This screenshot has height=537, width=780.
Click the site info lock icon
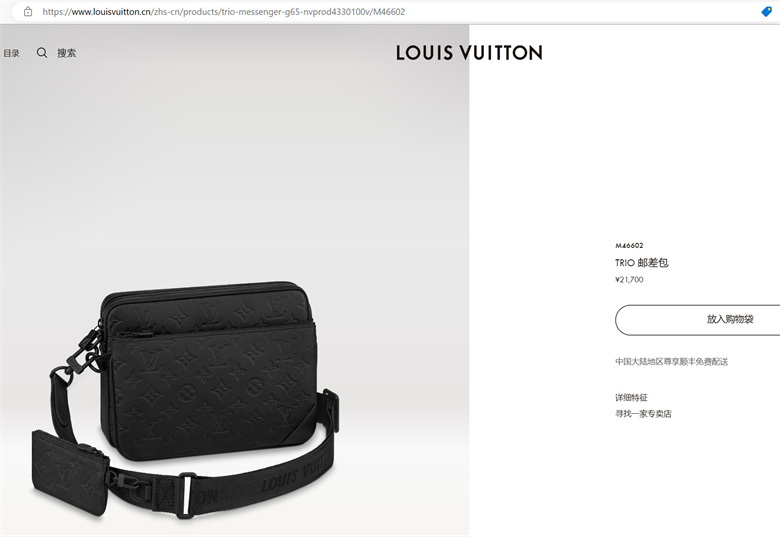tap(28, 11)
